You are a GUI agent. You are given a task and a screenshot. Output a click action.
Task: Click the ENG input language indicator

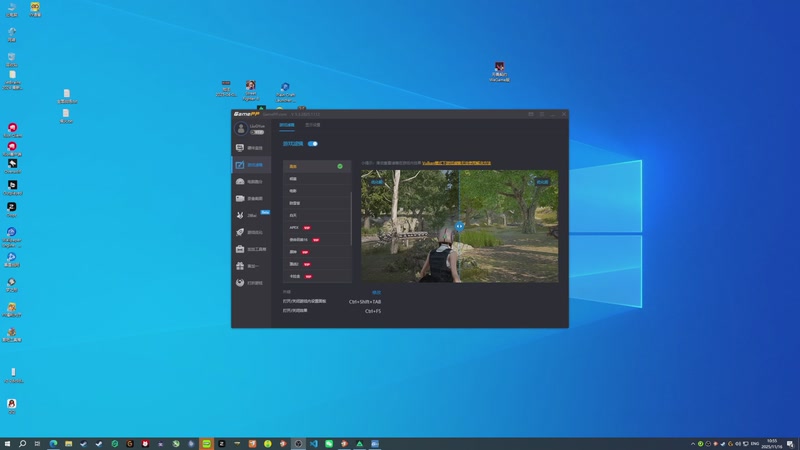pos(755,444)
